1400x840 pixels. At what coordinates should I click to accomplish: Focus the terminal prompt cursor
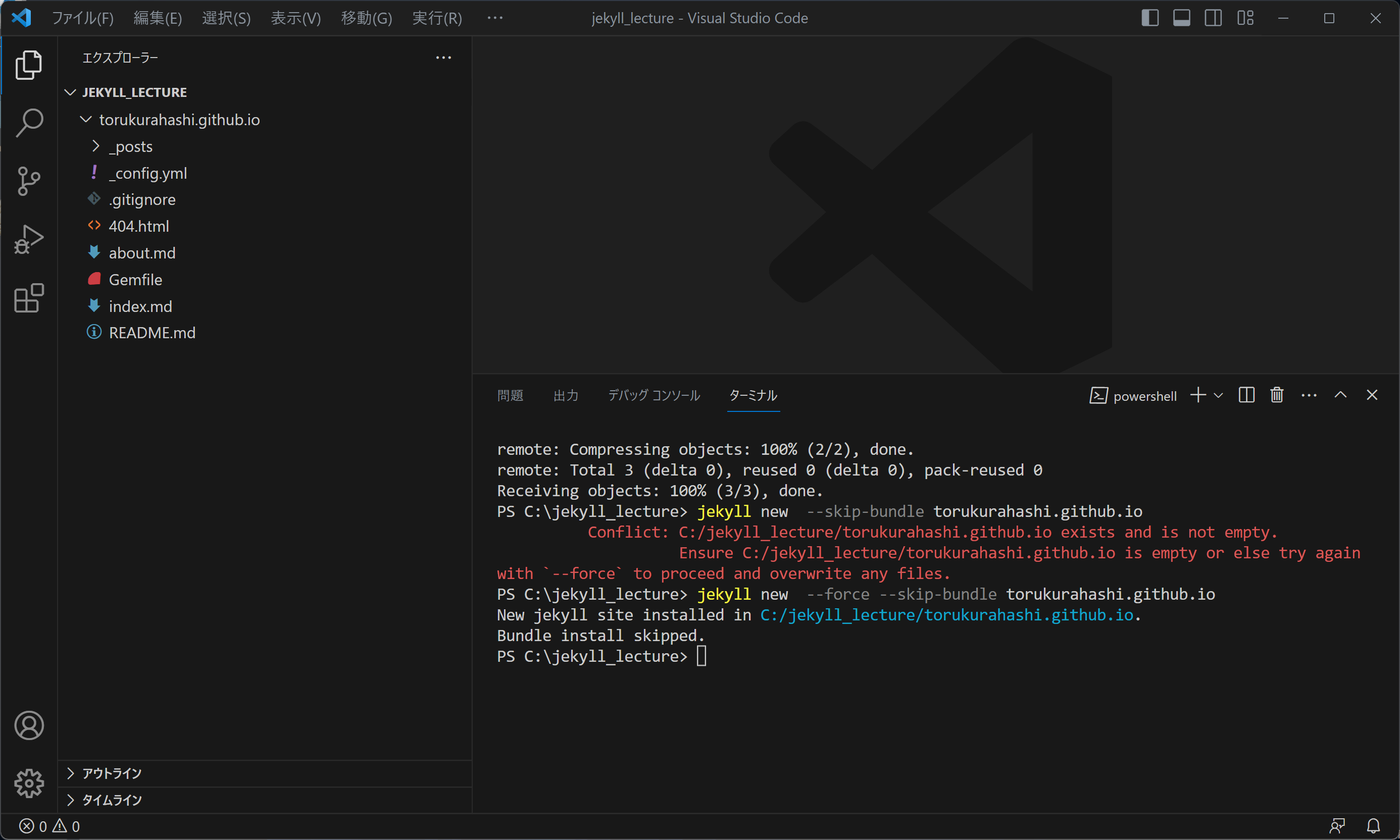(701, 657)
